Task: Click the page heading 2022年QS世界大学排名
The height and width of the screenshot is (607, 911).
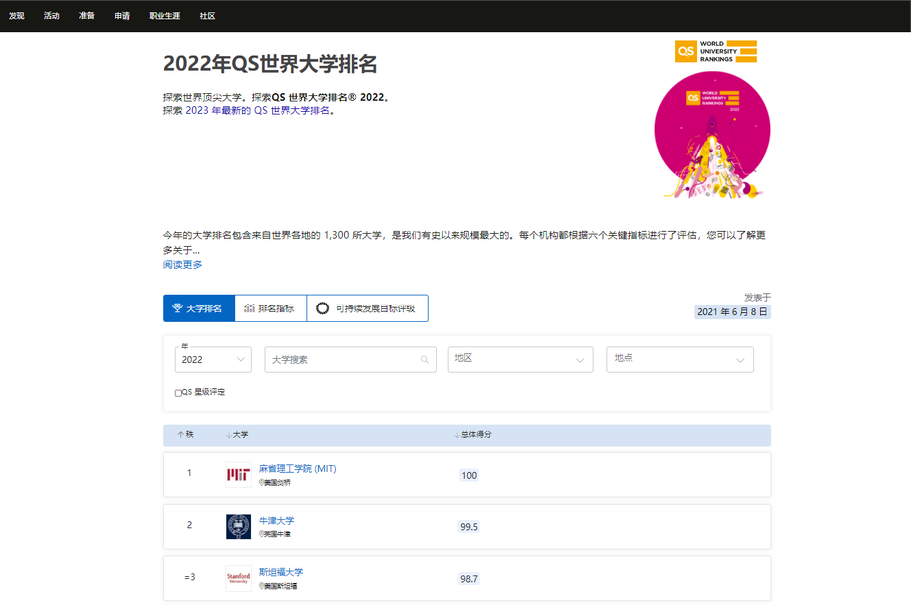Action: pyautogui.click(x=270, y=64)
